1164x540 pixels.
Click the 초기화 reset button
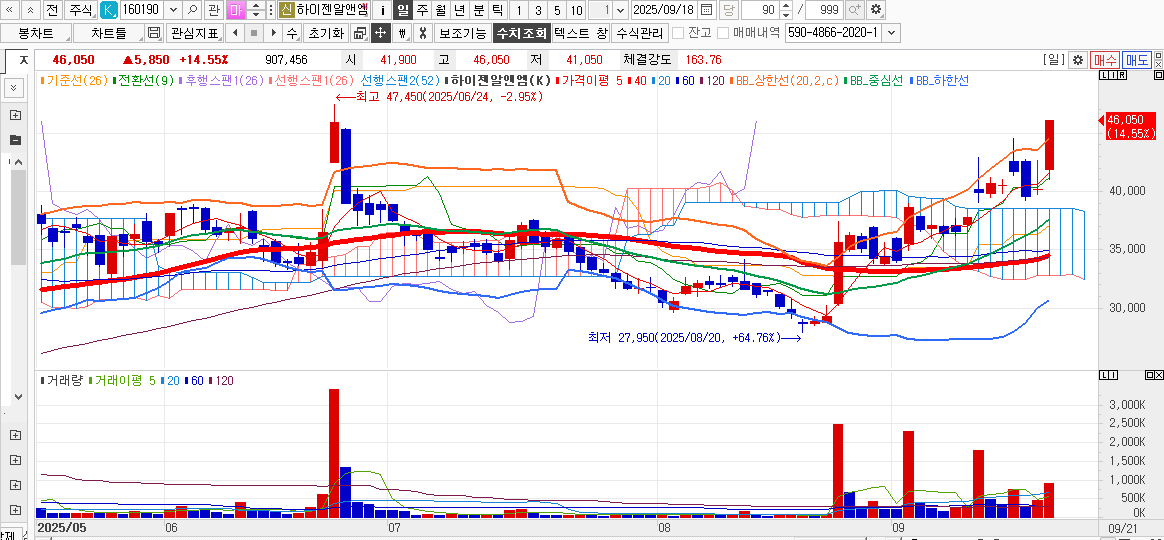[324, 33]
